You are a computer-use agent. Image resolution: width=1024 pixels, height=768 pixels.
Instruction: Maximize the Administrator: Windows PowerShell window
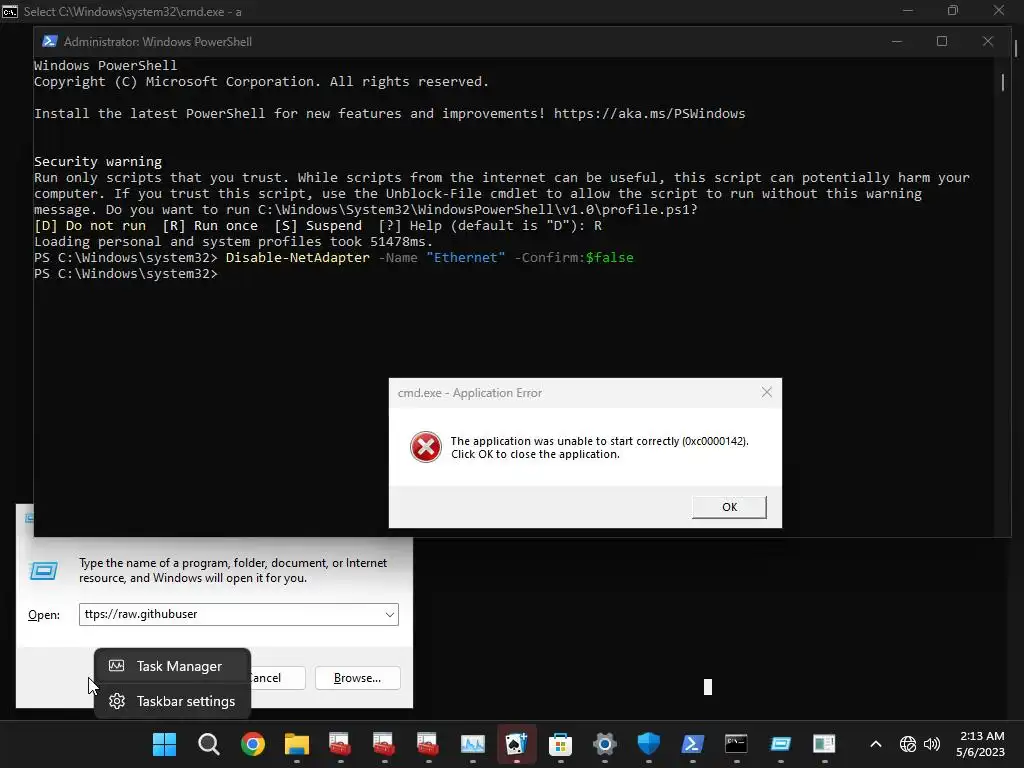942,41
